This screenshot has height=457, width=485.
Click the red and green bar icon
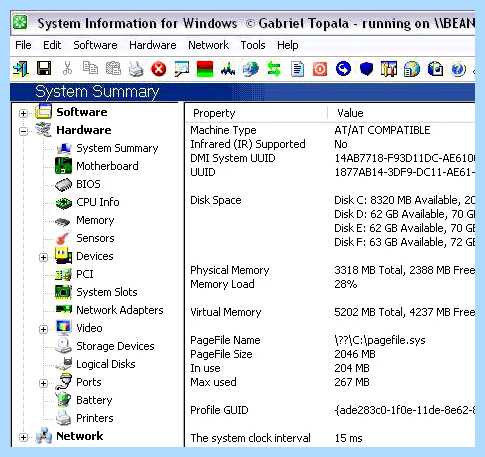pos(205,69)
